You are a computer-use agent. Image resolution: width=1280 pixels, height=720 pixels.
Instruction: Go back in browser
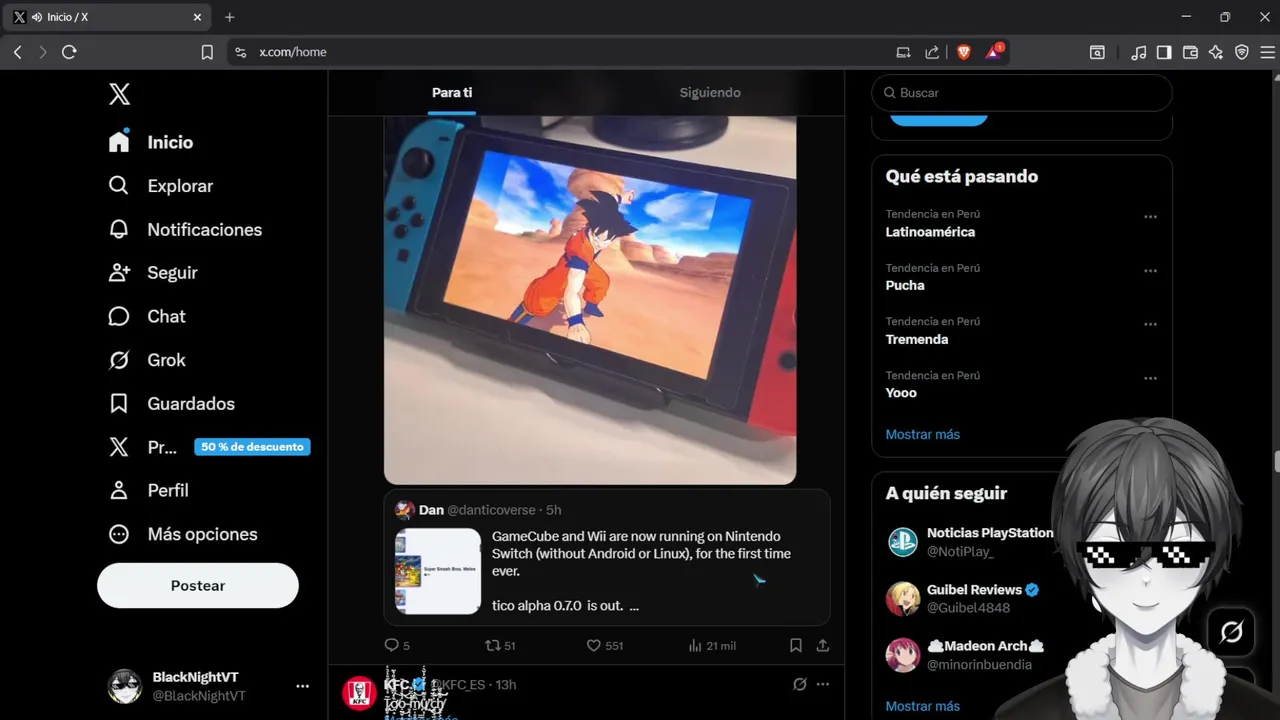[x=17, y=52]
